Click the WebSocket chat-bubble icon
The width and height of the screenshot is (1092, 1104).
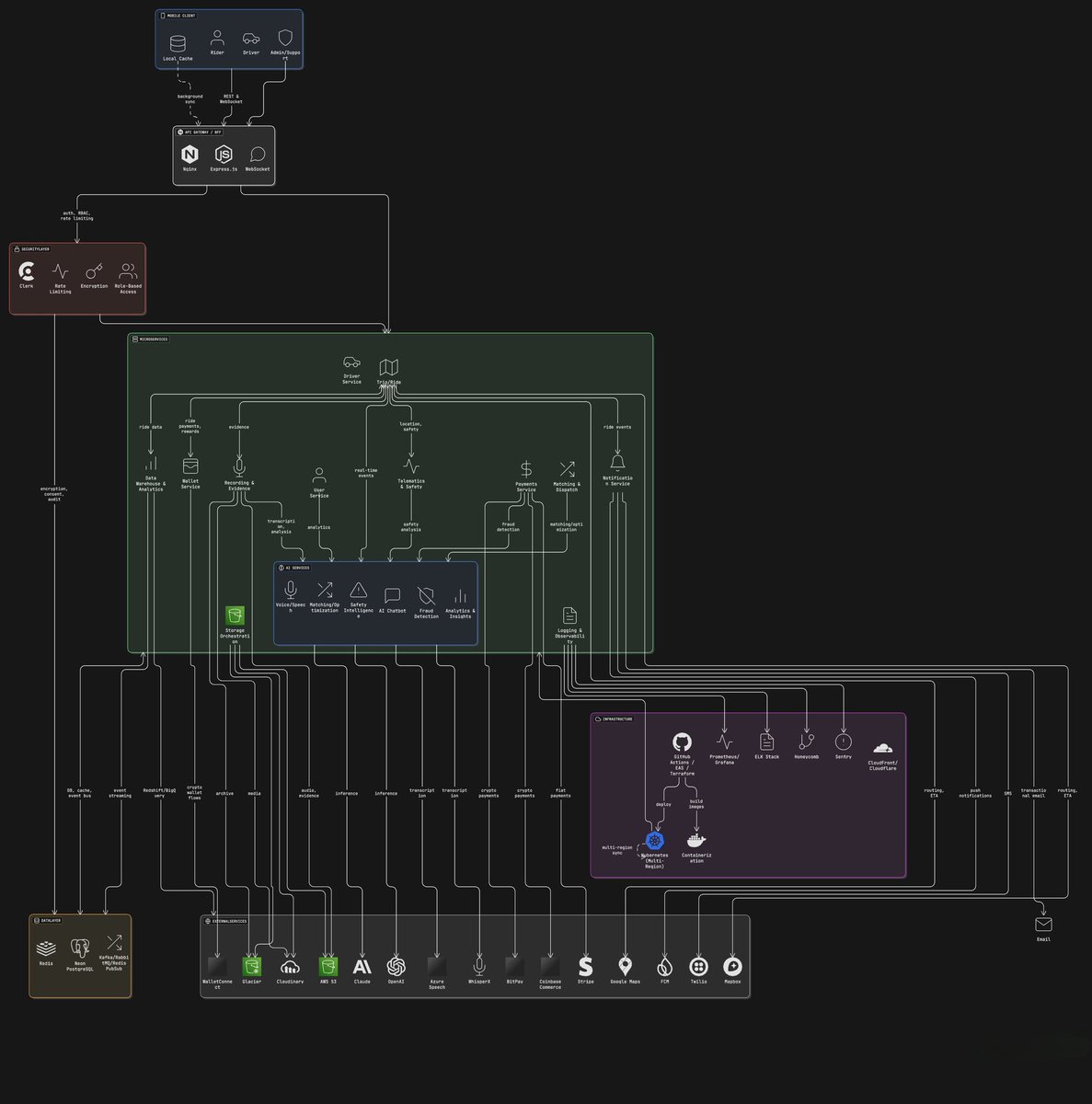258,155
